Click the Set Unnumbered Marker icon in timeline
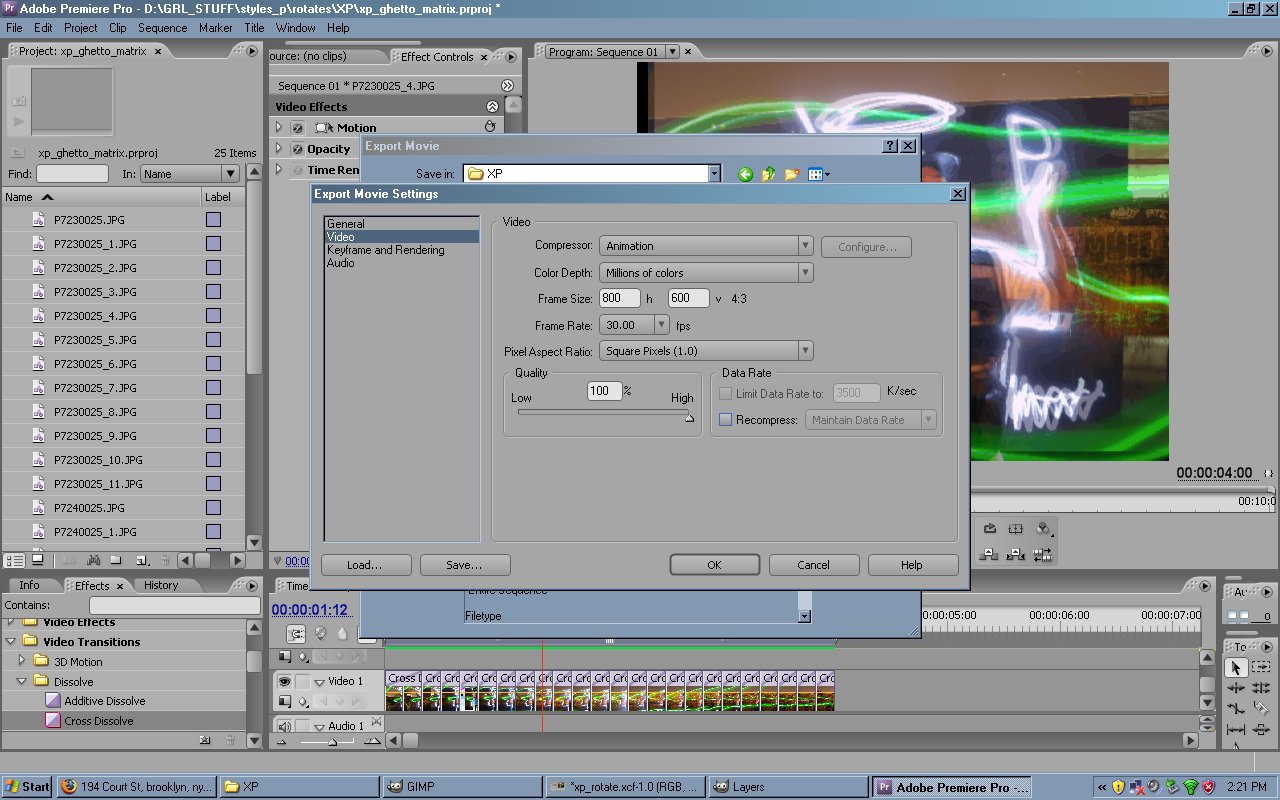Image resolution: width=1280 pixels, height=800 pixels. coord(342,634)
